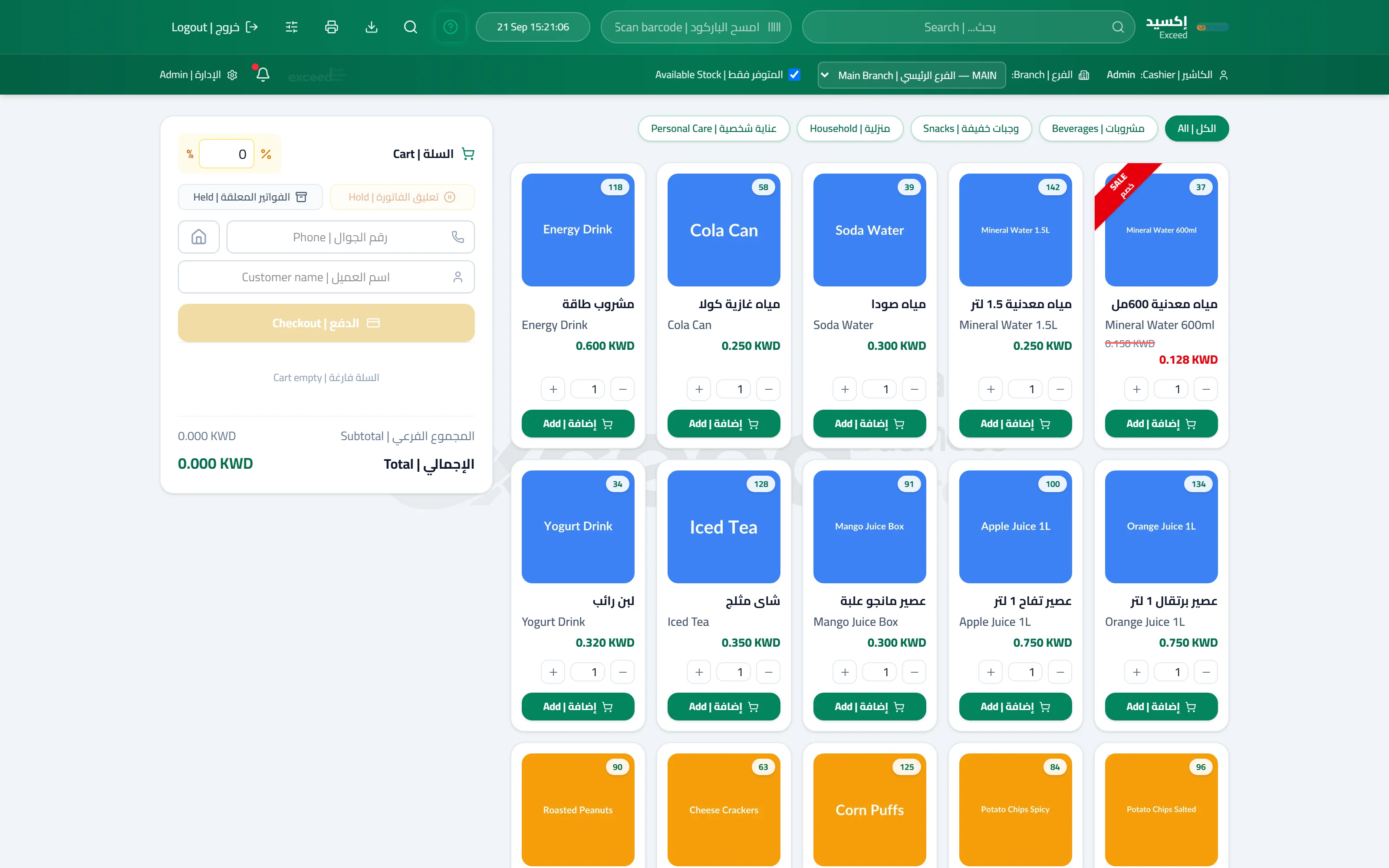Viewport: 1389px width, 868px height.
Task: Click the percent icon right of discount field
Action: tap(266, 154)
